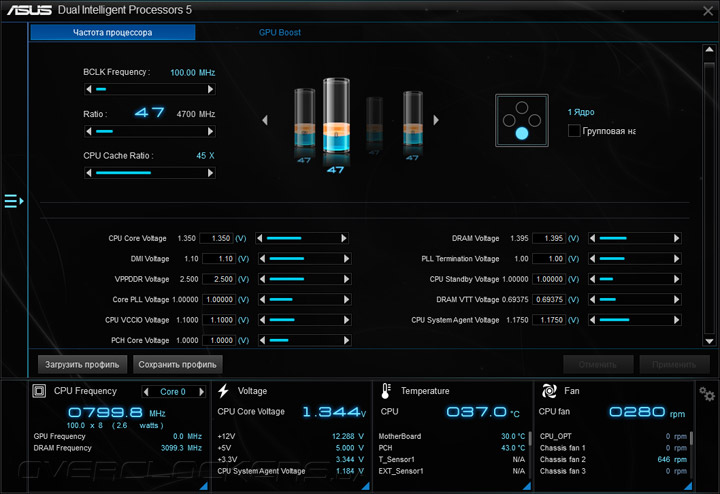Image resolution: width=720 pixels, height=494 pixels.
Task: Show next core with right carousel arrow
Action: click(437, 120)
